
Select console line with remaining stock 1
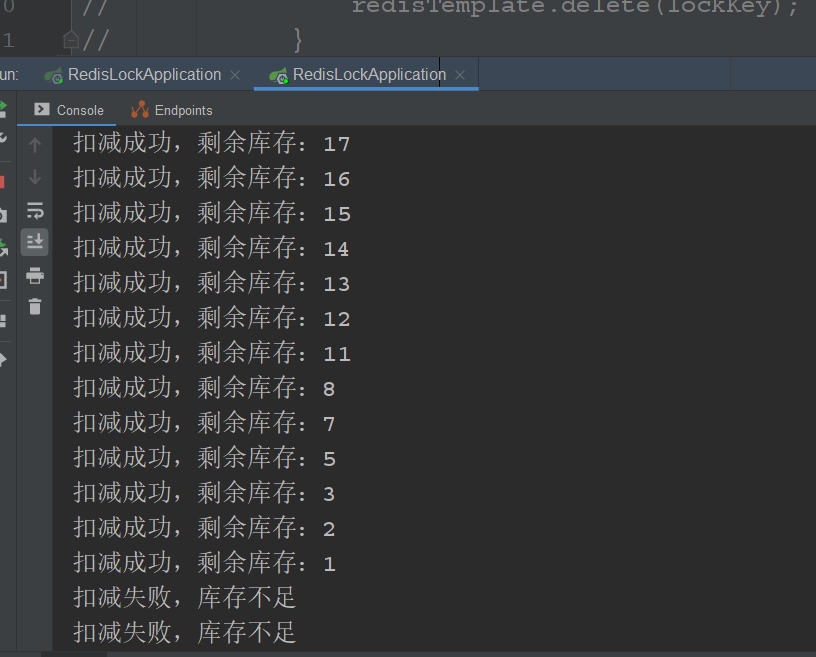pyautogui.click(x=205, y=563)
